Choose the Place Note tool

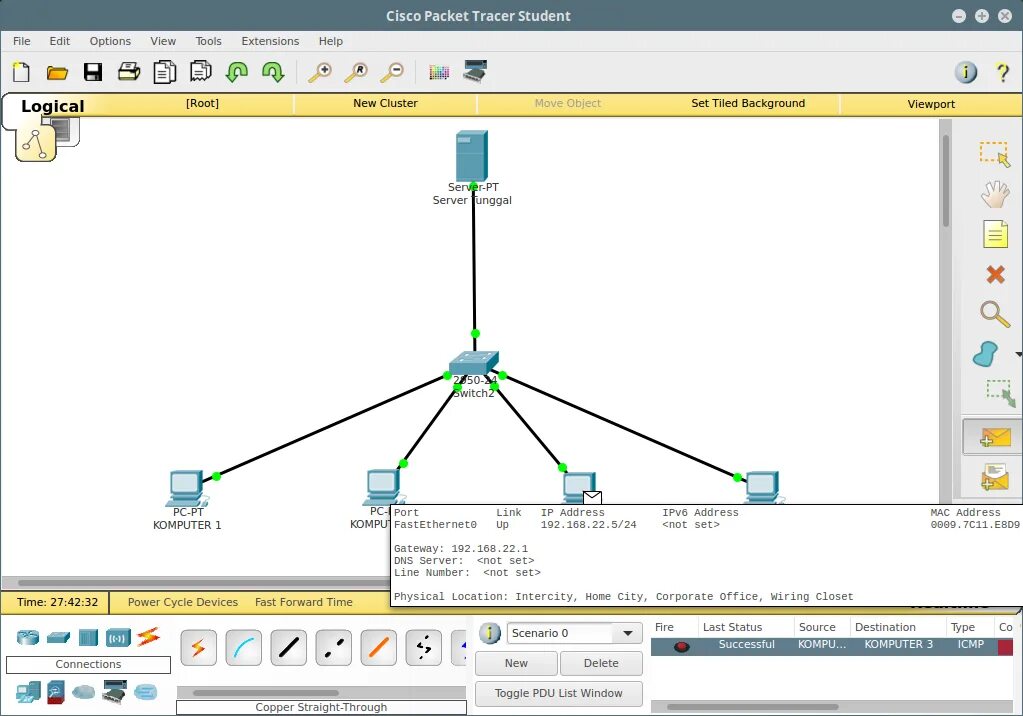(995, 234)
